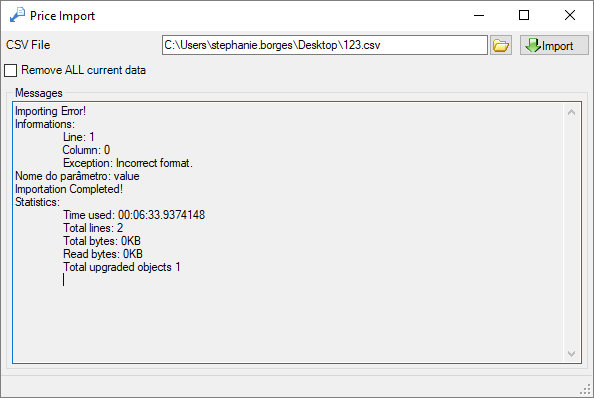Select the 'Line: 1' message text
The height and width of the screenshot is (398, 594).
78,137
